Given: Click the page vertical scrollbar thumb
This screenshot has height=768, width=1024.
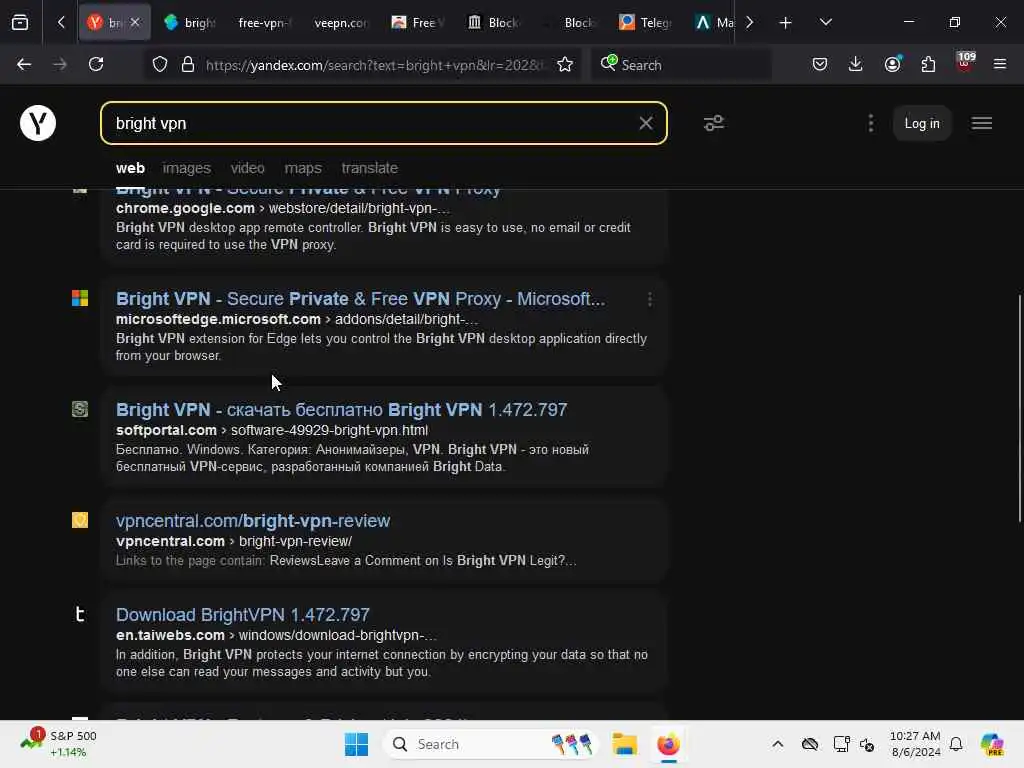Looking at the screenshot, I should 1020,408.
